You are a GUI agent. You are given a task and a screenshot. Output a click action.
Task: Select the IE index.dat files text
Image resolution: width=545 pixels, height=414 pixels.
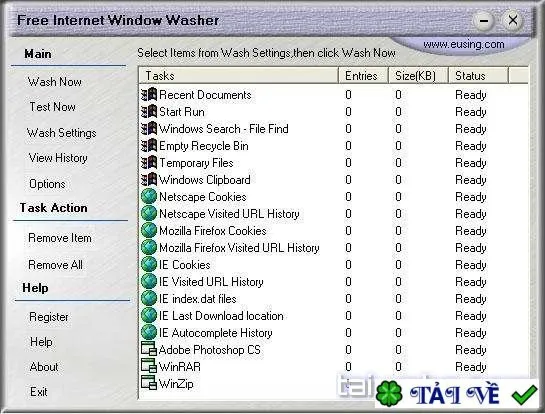coord(197,299)
